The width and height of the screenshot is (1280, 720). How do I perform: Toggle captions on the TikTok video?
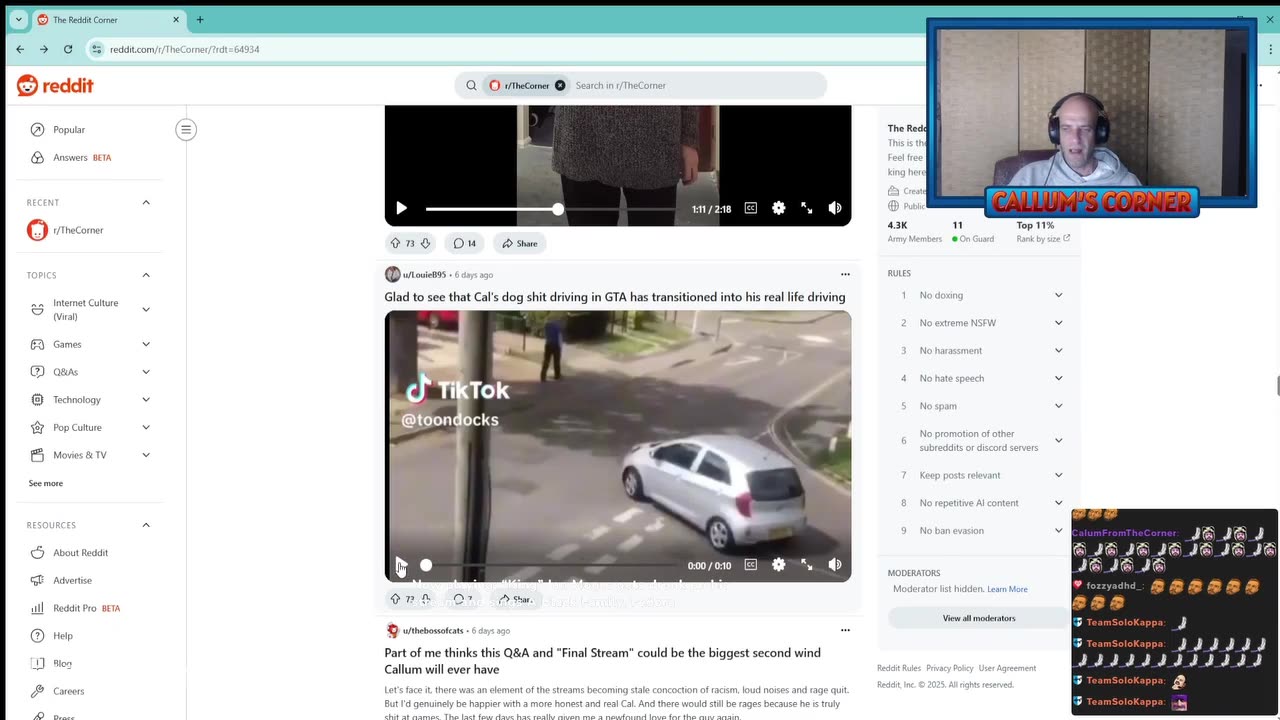[750, 565]
